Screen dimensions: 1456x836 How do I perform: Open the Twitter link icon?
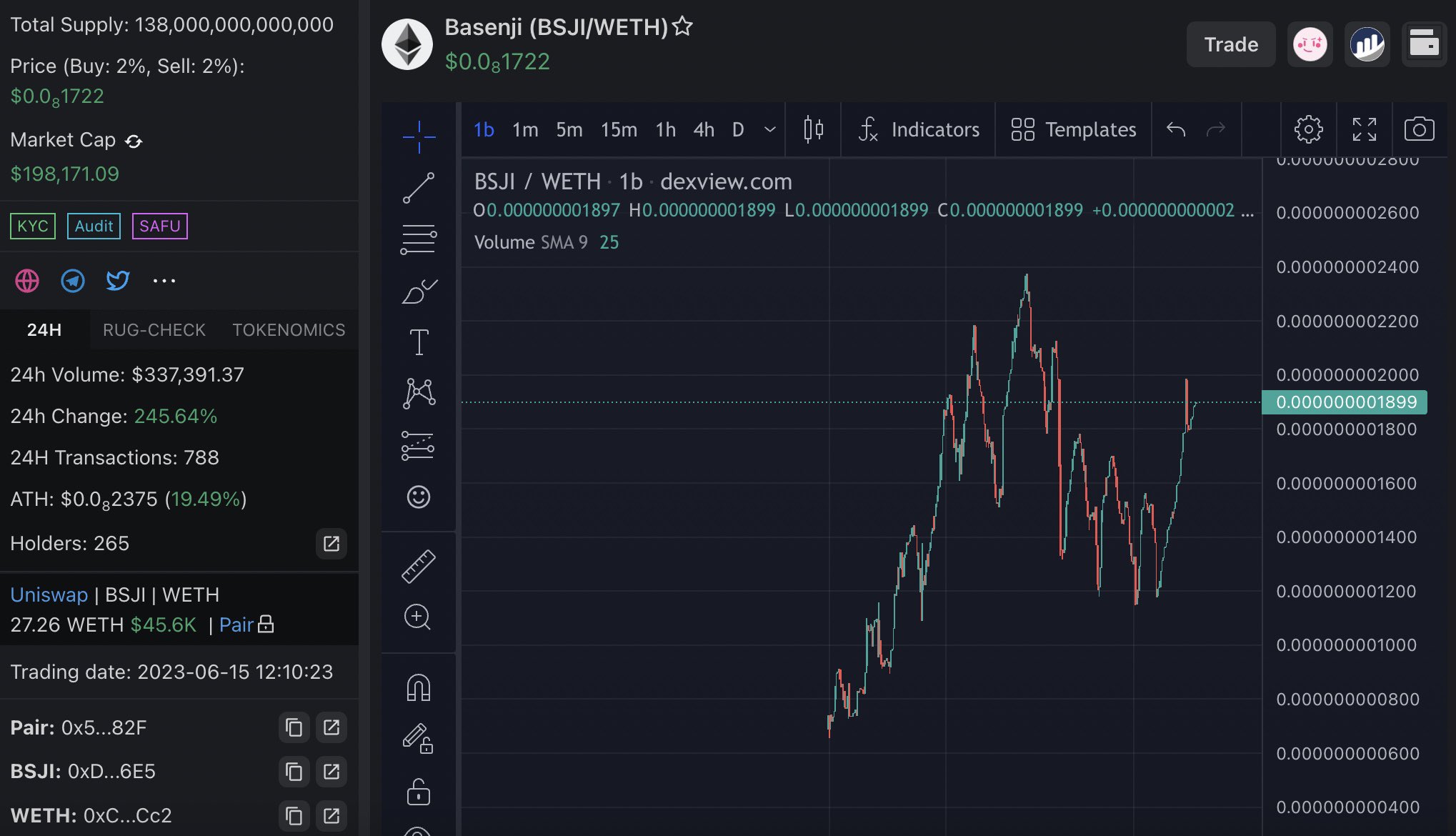click(118, 281)
